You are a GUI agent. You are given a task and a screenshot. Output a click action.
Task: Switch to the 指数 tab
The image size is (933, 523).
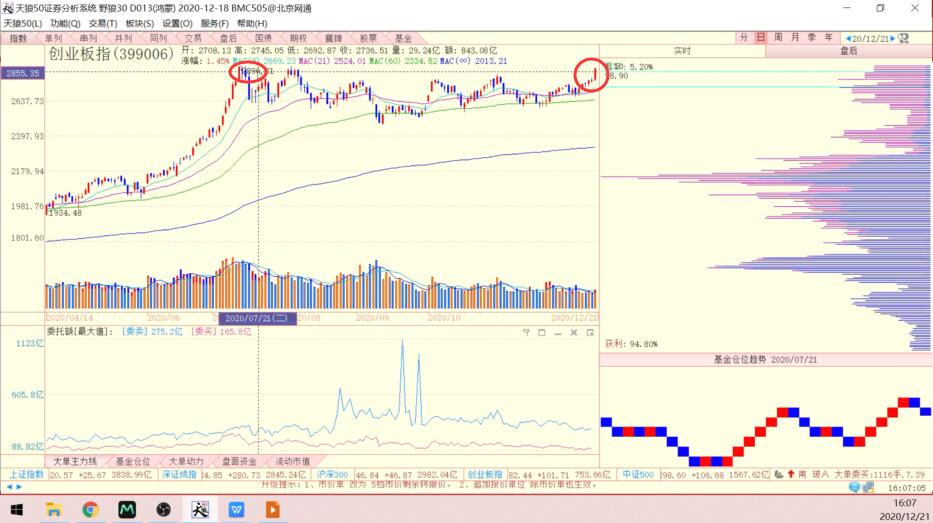(x=18, y=38)
